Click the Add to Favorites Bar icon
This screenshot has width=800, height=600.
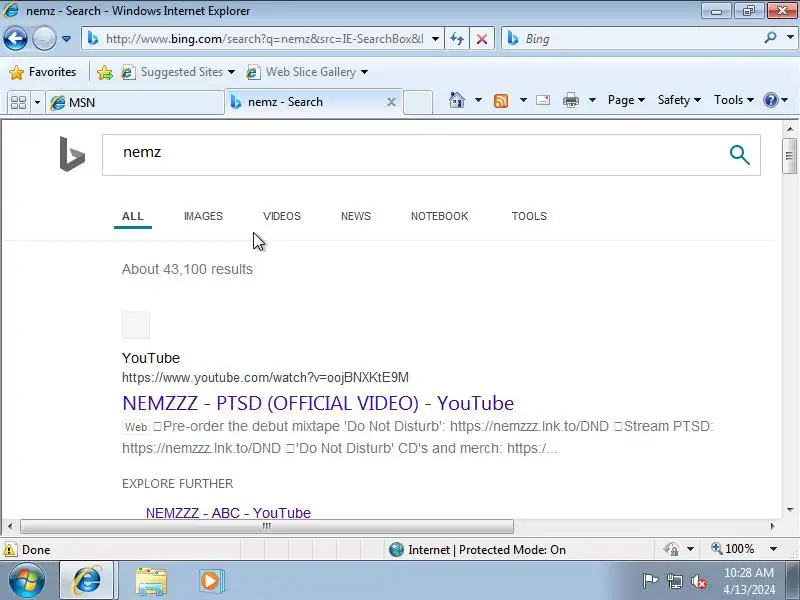pos(105,72)
